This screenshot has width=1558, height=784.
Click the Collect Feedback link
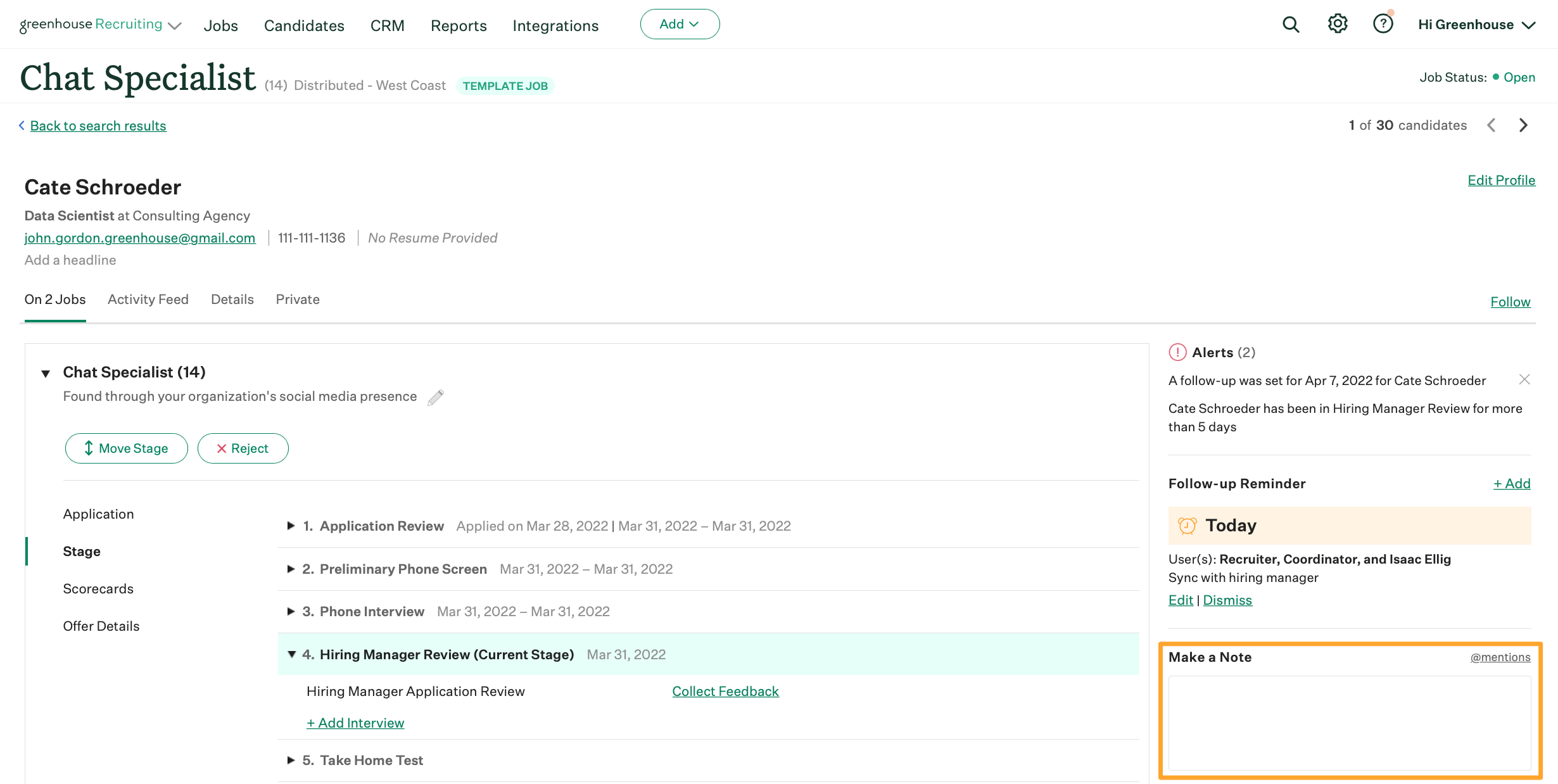725,691
